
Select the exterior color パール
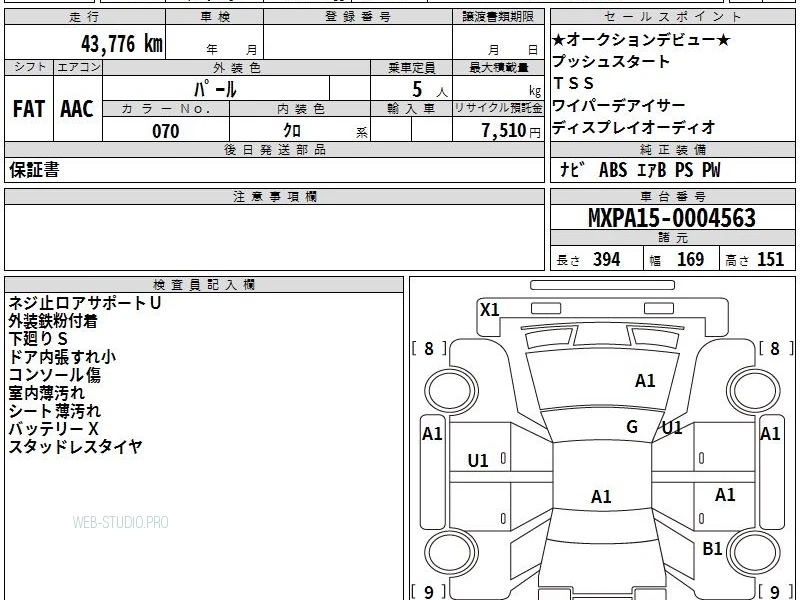coord(215,90)
